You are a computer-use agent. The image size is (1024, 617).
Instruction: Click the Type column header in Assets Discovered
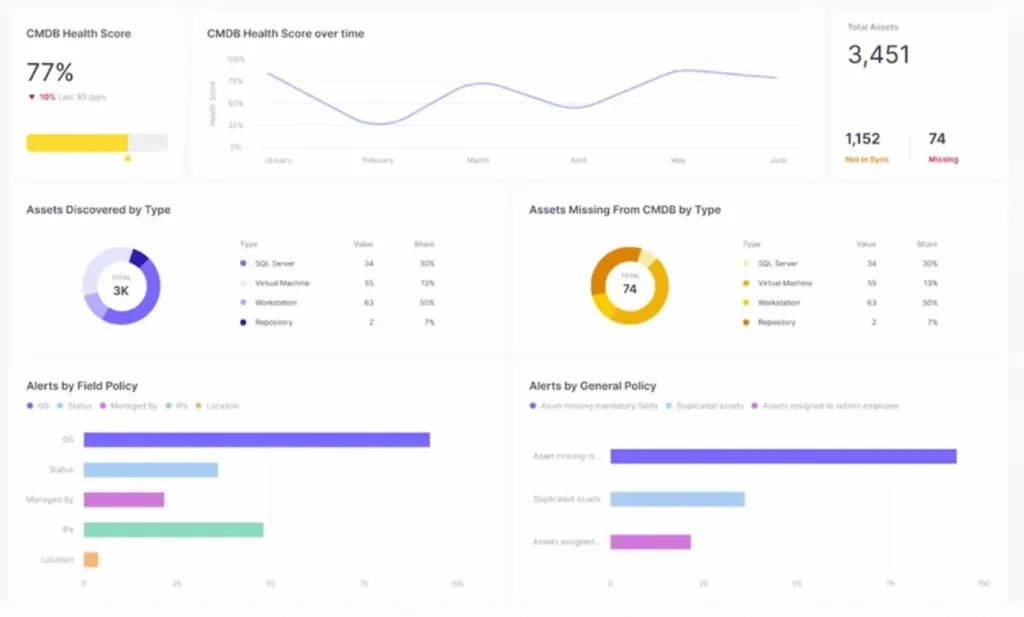[x=249, y=244]
